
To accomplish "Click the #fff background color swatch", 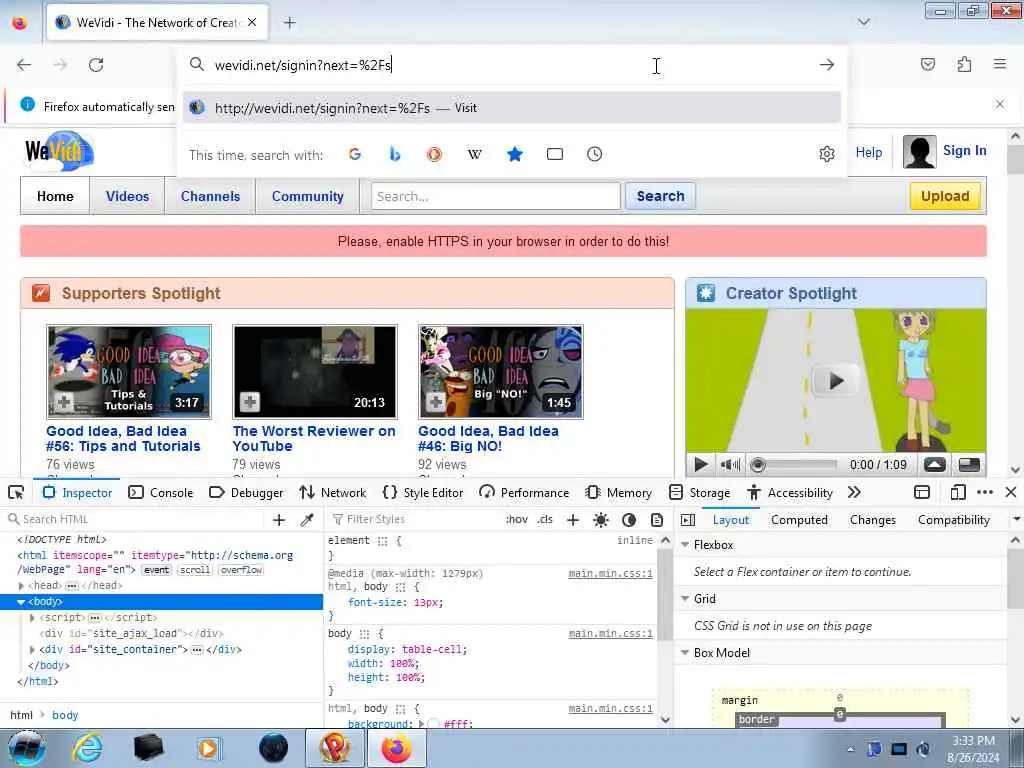I will [x=434, y=724].
